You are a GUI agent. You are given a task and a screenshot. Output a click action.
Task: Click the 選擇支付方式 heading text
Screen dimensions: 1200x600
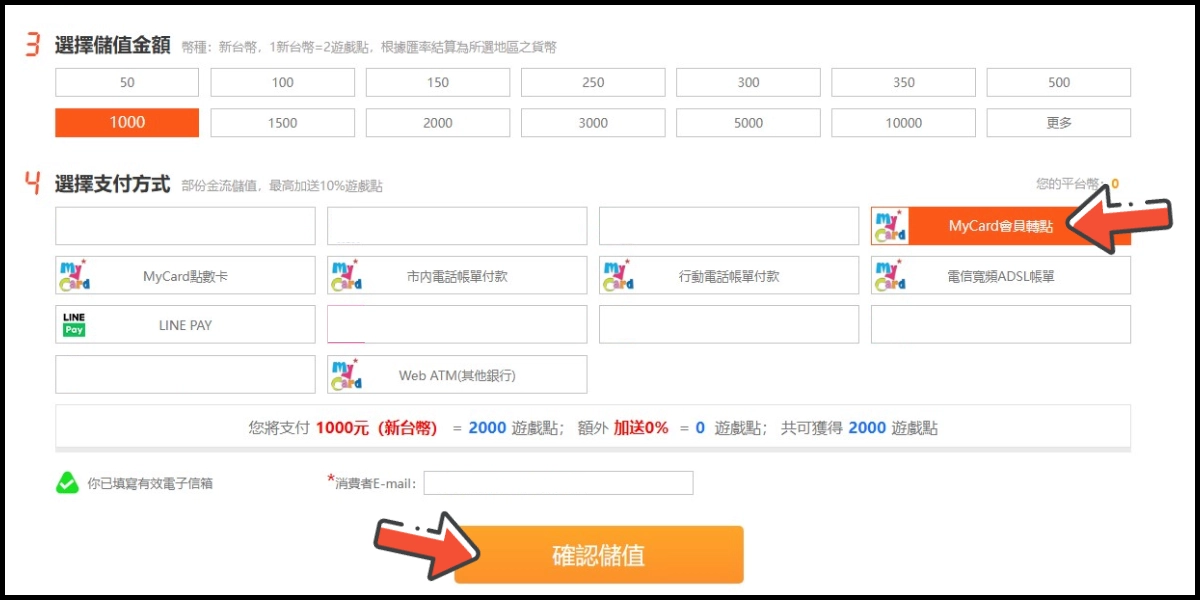click(x=112, y=184)
